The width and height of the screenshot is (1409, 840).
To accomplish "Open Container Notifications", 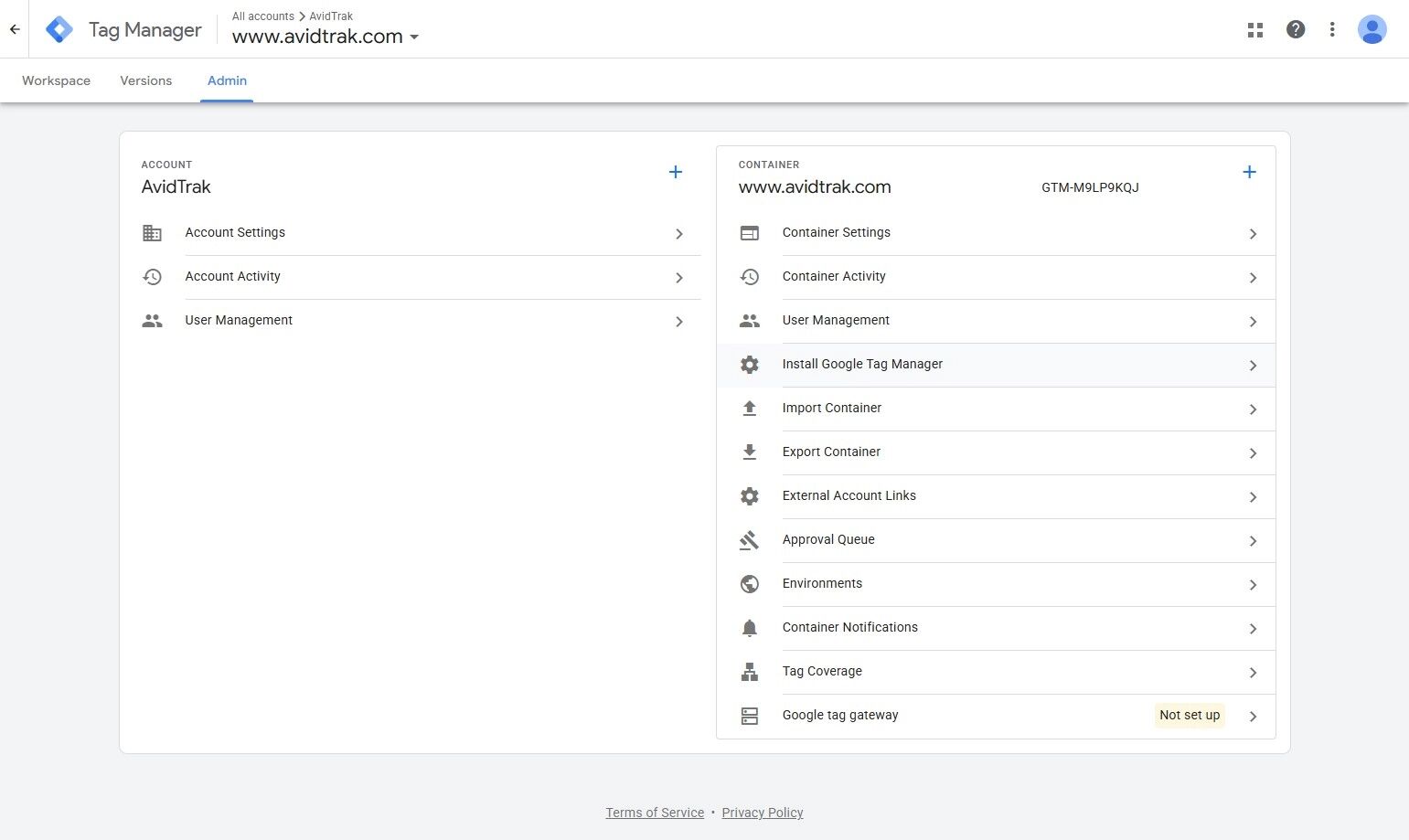I will (x=996, y=628).
